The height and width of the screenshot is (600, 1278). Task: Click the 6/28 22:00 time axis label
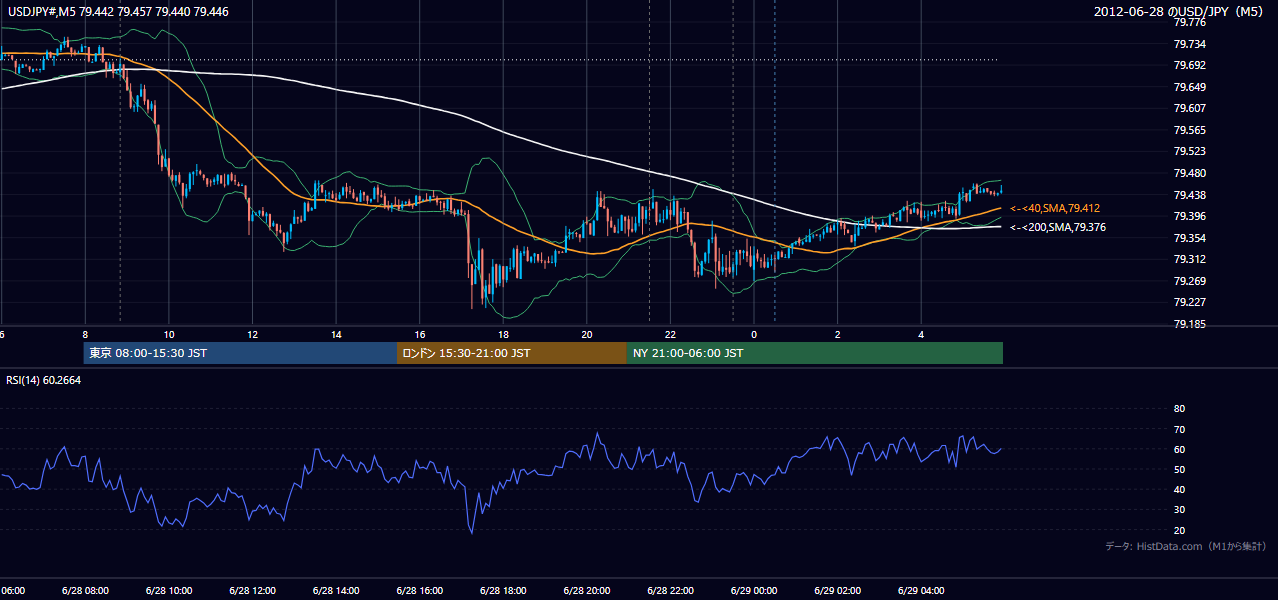click(x=670, y=591)
